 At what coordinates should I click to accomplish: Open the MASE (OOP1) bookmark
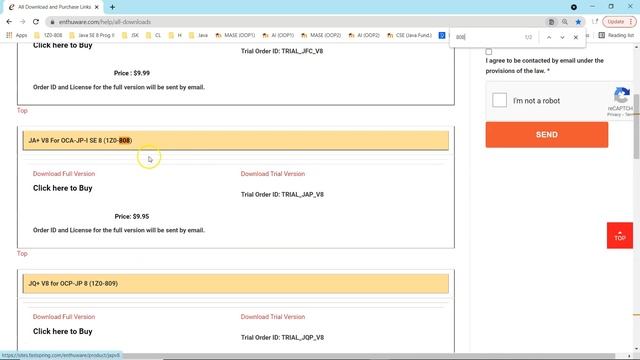click(x=235, y=36)
